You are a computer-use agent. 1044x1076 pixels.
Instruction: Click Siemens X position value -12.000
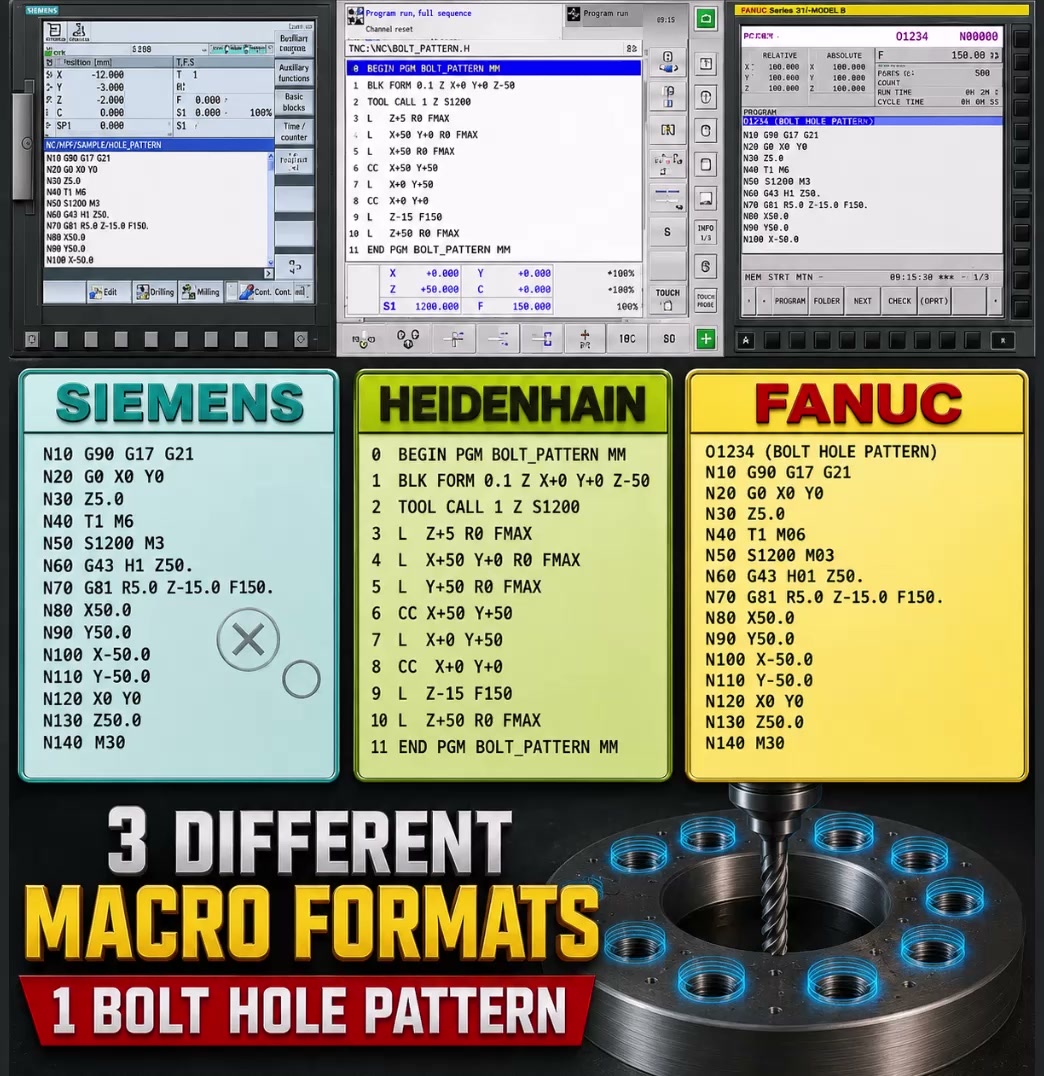pyautogui.click(x=108, y=75)
